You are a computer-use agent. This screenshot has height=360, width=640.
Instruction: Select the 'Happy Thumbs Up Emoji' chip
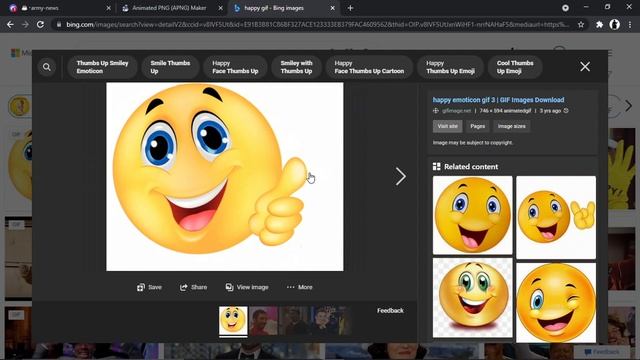click(x=450, y=67)
